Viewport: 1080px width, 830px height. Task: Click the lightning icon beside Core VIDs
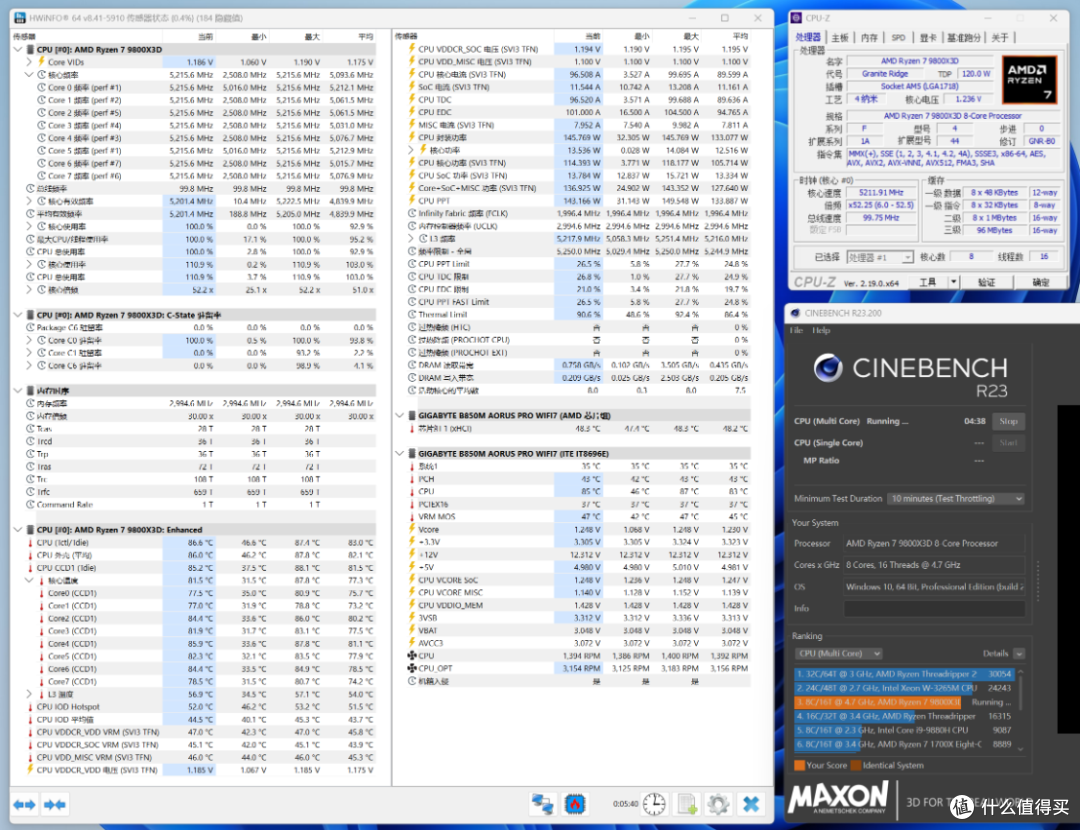click(41, 62)
